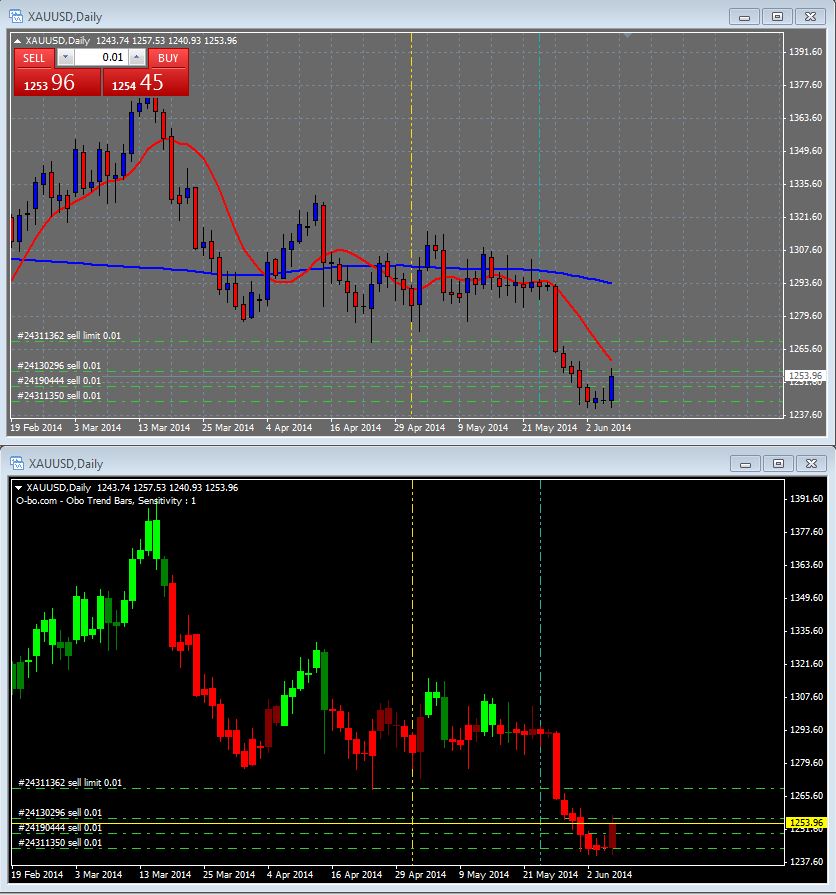
Task: Select order #24190444 sell label in top chart
Action: click(x=59, y=380)
